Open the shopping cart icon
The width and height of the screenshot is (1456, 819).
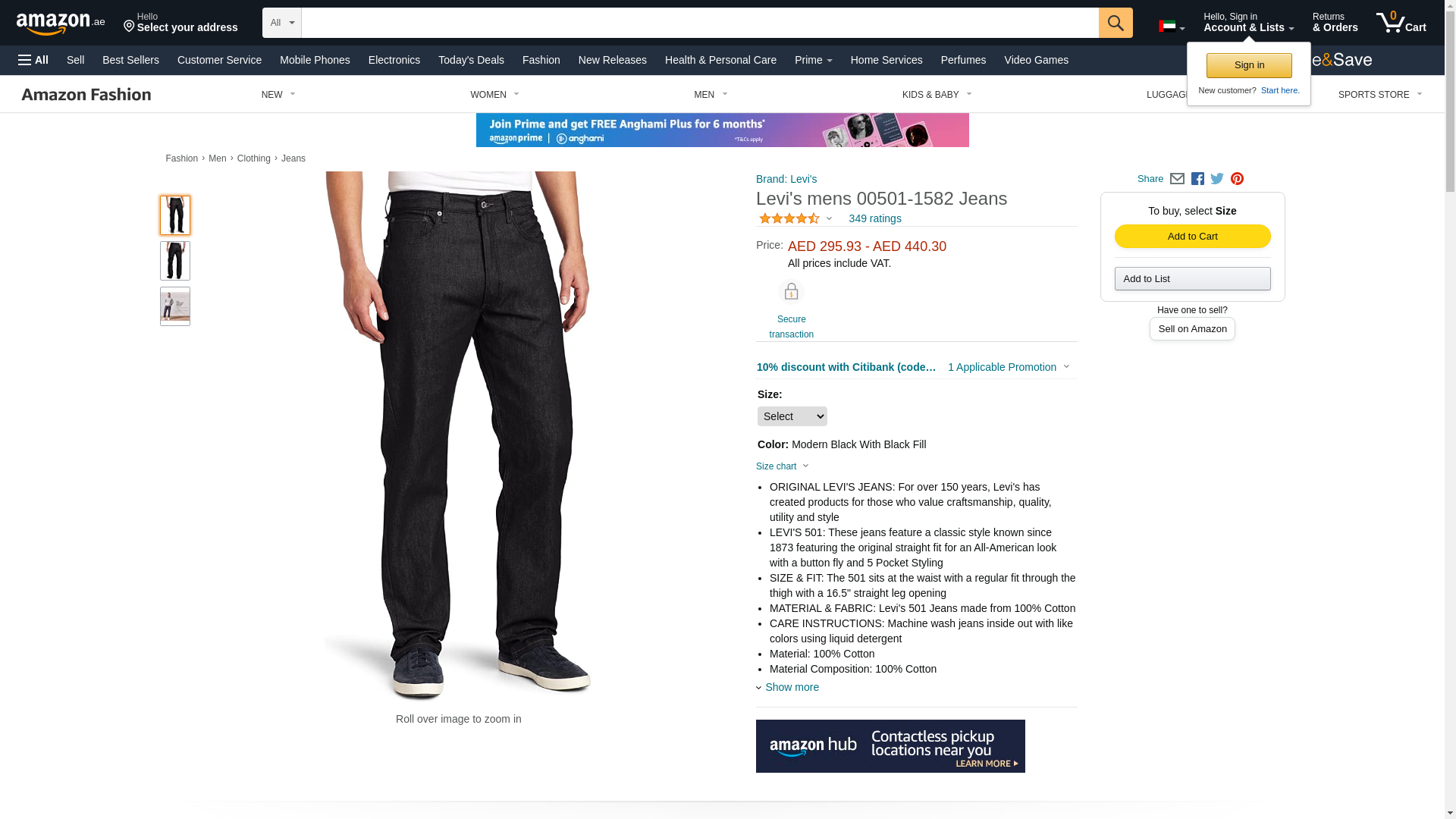(1401, 23)
